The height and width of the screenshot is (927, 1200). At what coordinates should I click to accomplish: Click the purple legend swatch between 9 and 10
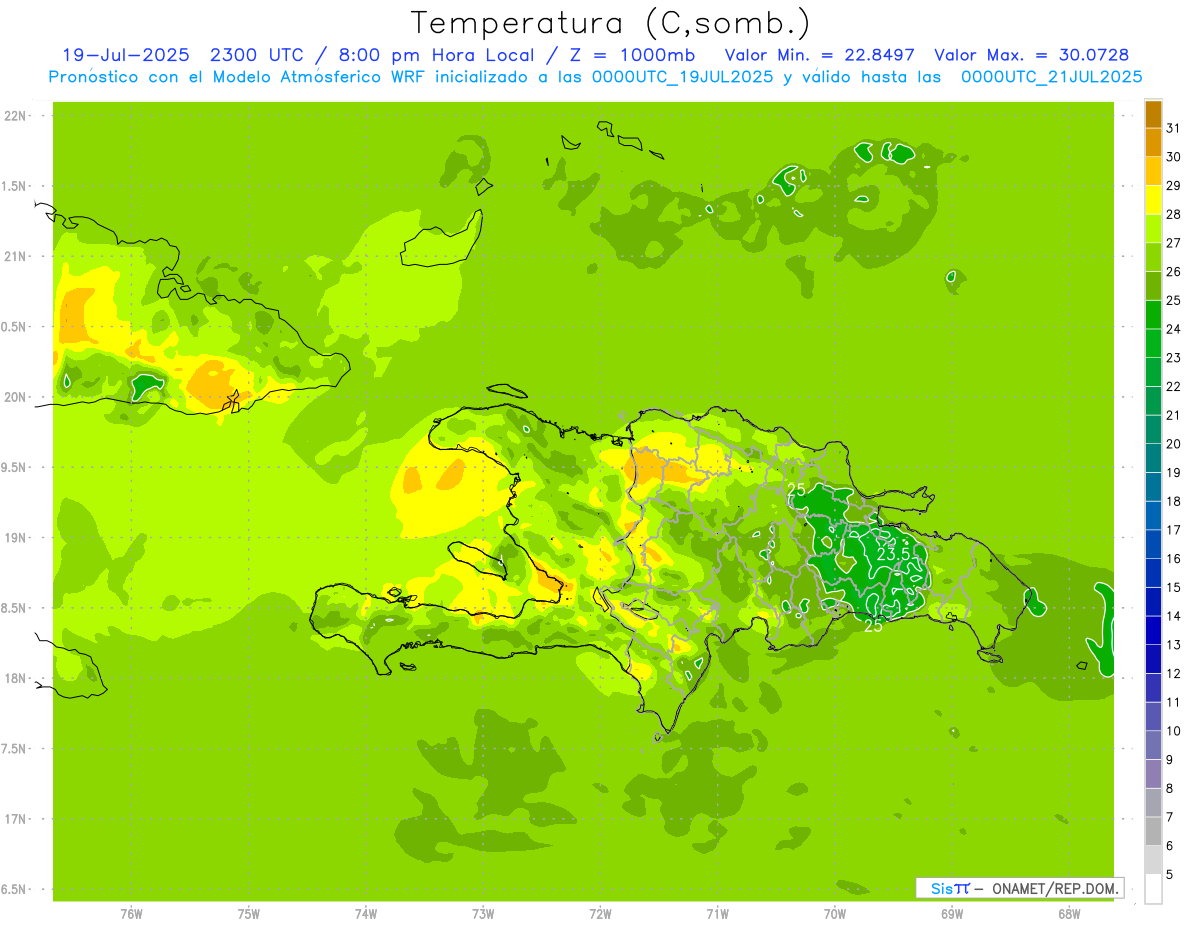pyautogui.click(x=1153, y=745)
